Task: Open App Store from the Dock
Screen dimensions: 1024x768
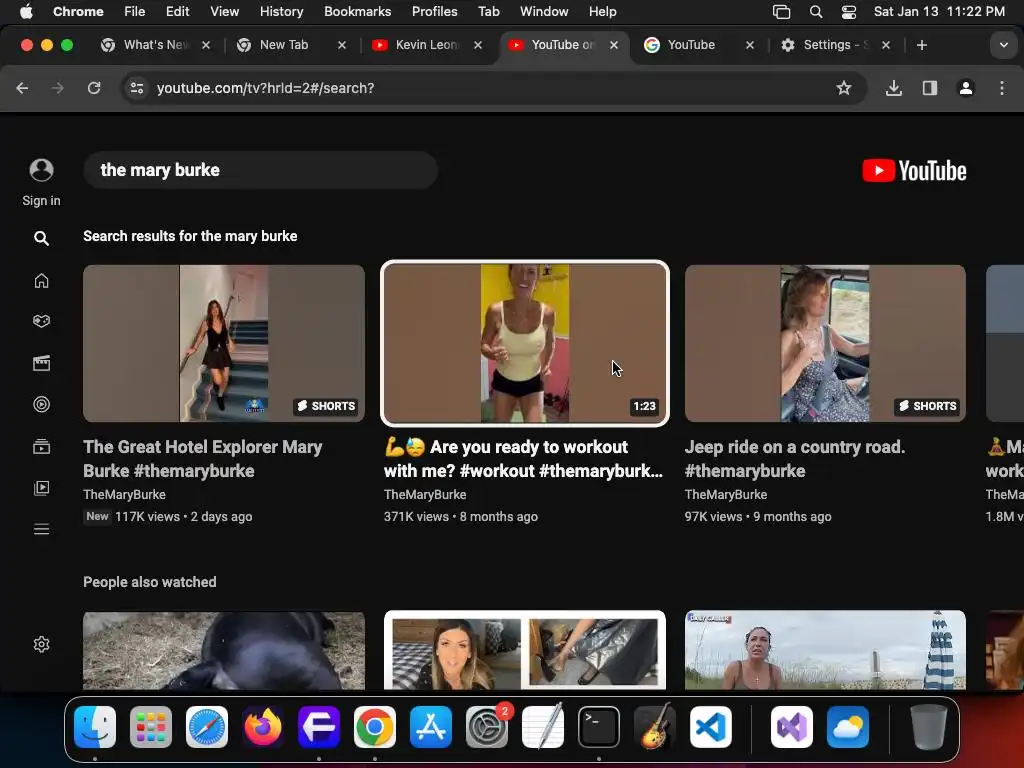Action: point(431,727)
